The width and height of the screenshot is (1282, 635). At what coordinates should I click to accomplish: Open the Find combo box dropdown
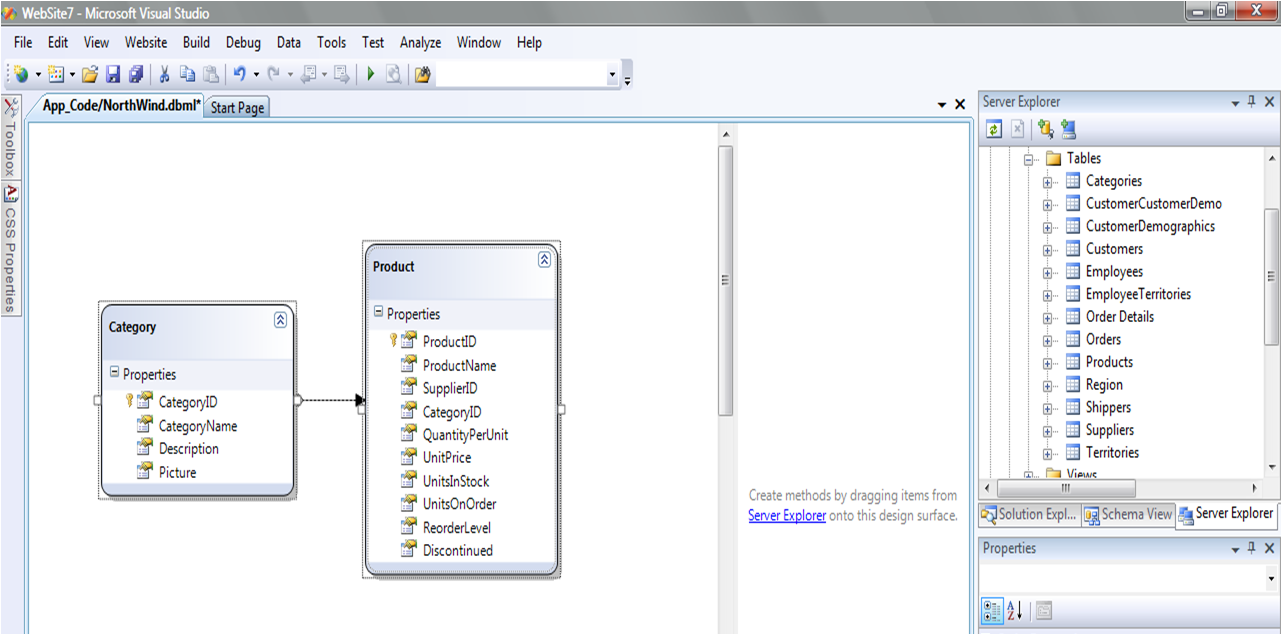[612, 75]
